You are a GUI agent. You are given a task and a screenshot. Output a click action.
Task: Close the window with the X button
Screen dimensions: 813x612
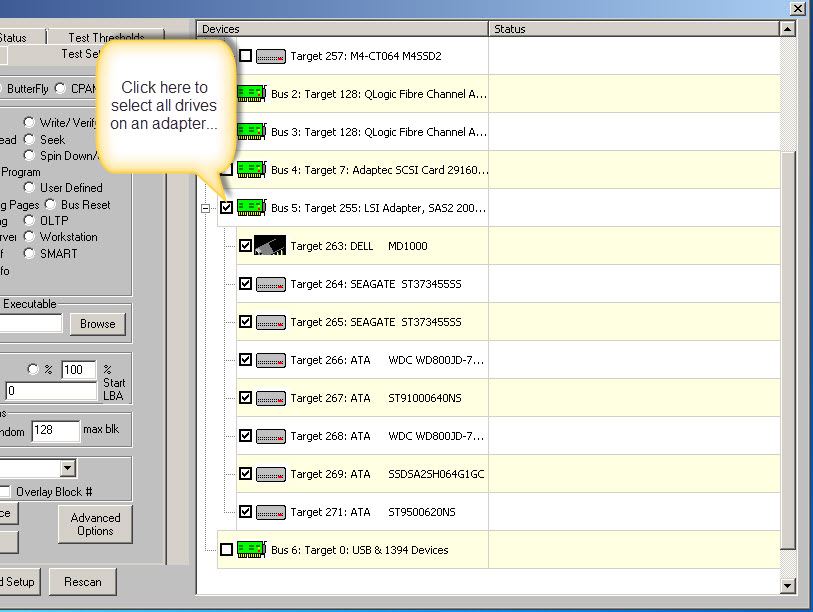coord(797,8)
